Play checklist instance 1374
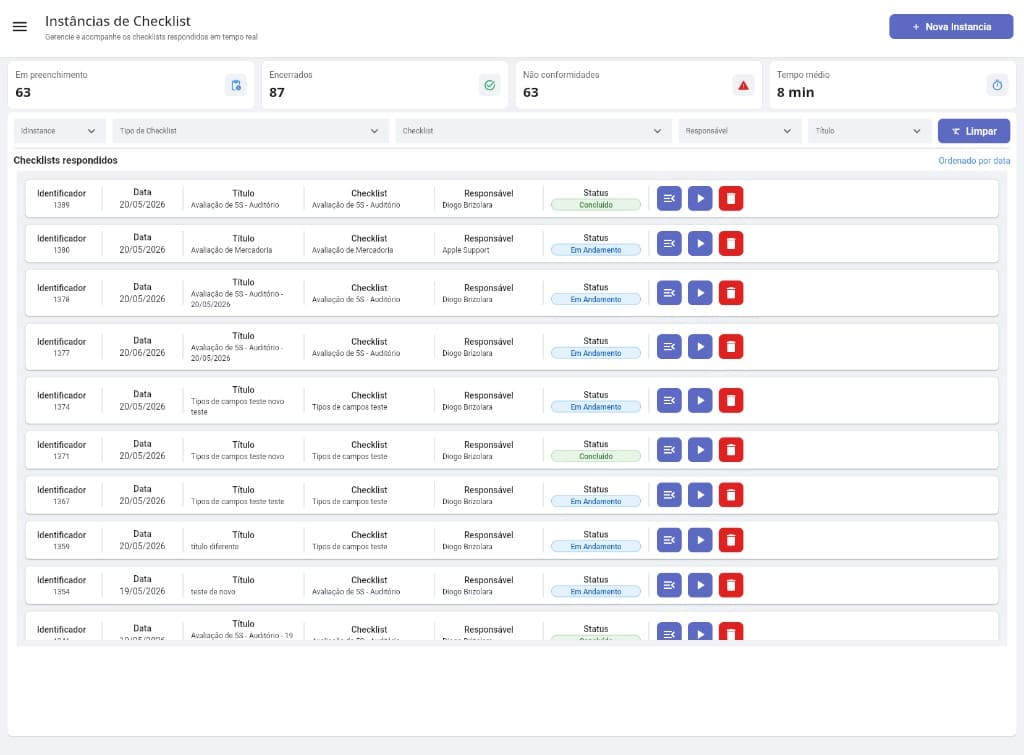 [x=700, y=400]
